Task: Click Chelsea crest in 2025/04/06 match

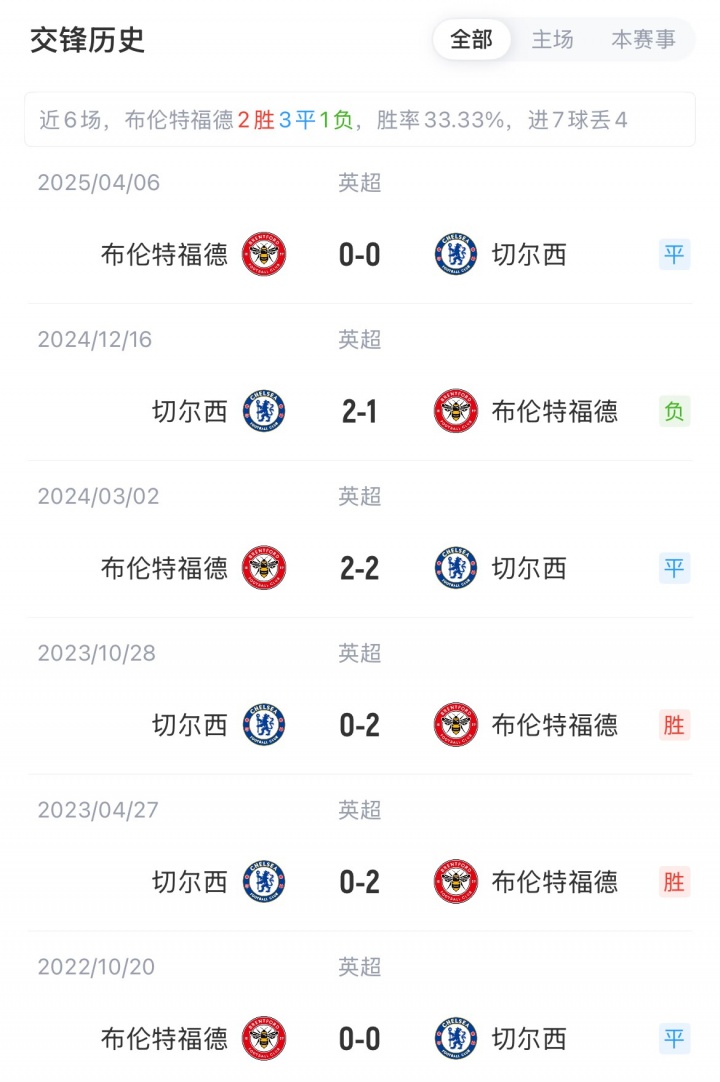Action: [456, 255]
